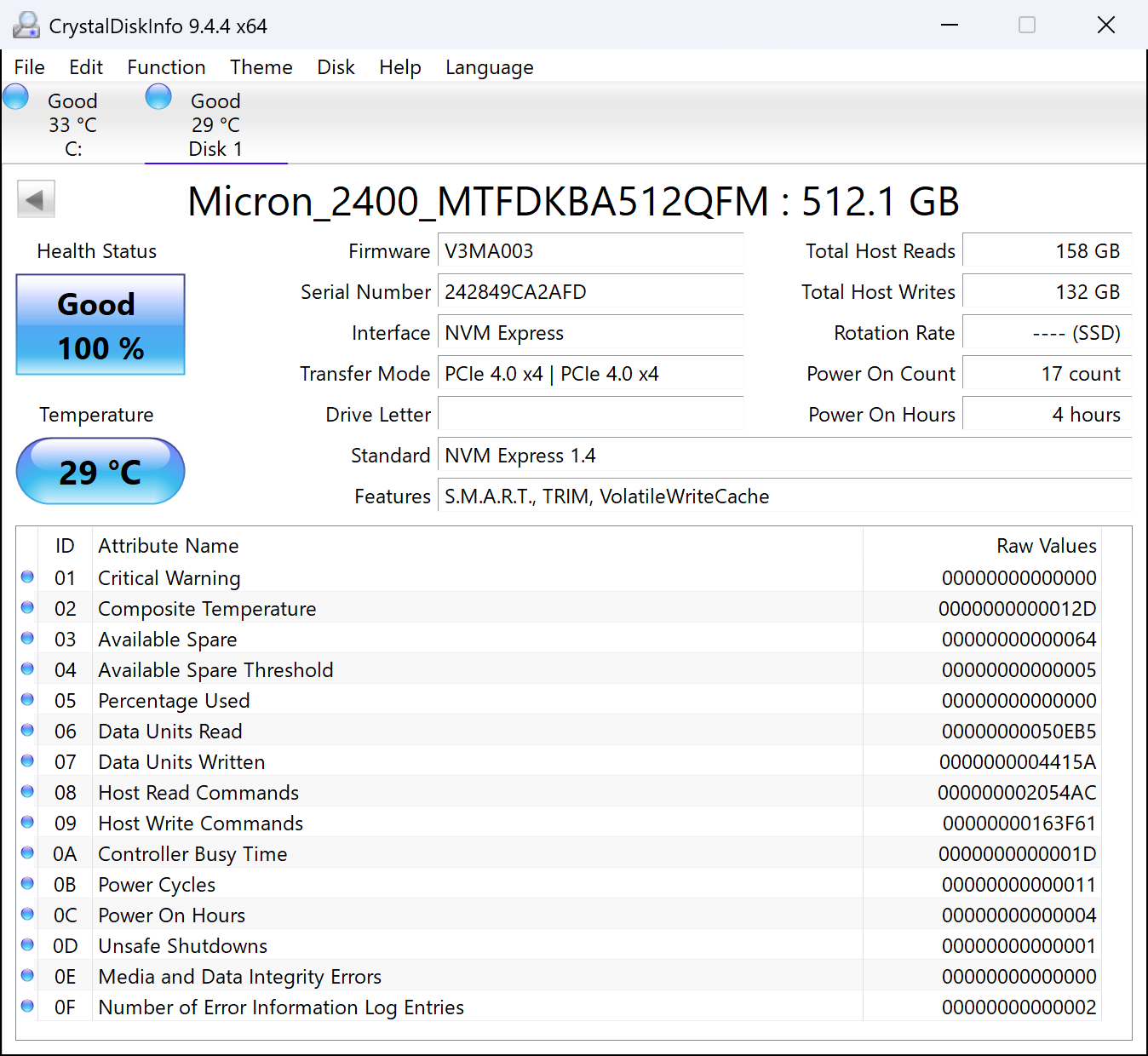Click the status dot for Composite Temperature

[27, 607]
